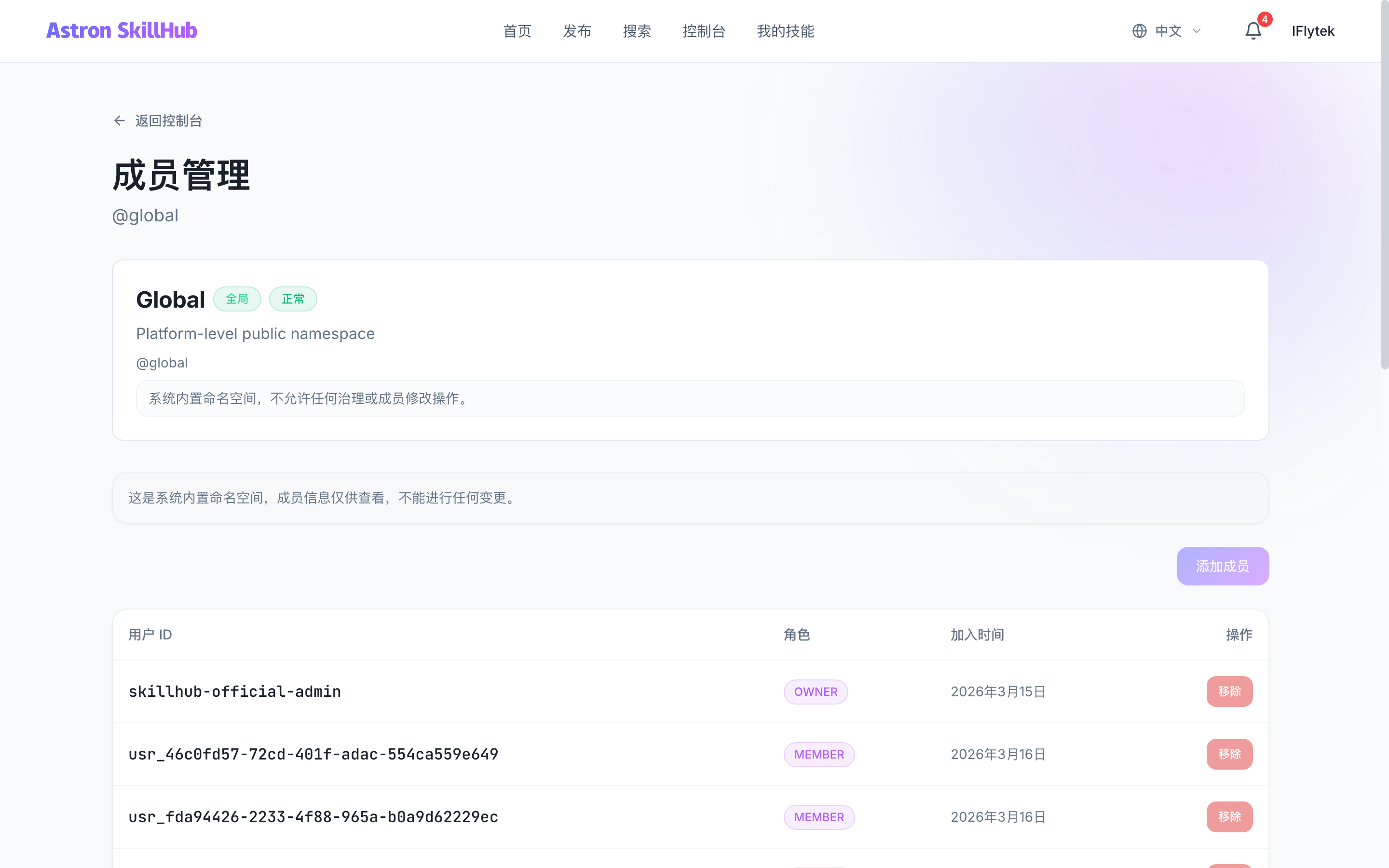Go to the 首页 nav item
Screen dimensions: 1389x868
click(x=517, y=31)
